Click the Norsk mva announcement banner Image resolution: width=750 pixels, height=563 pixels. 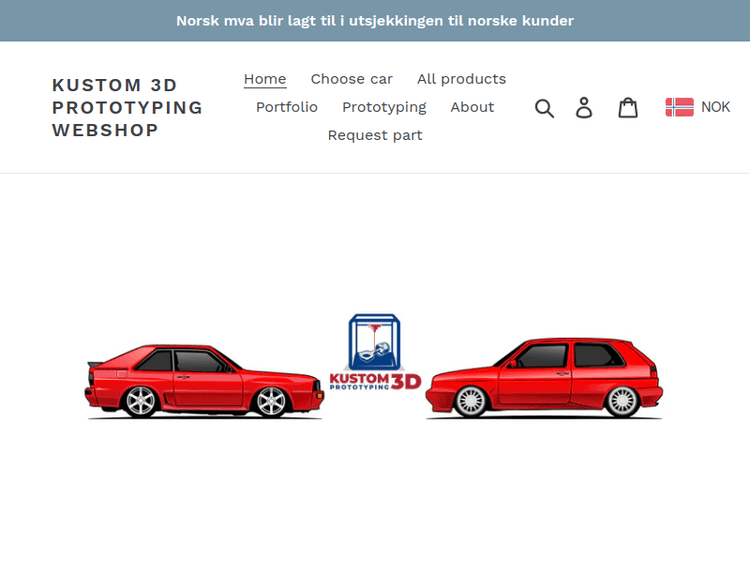(375, 21)
